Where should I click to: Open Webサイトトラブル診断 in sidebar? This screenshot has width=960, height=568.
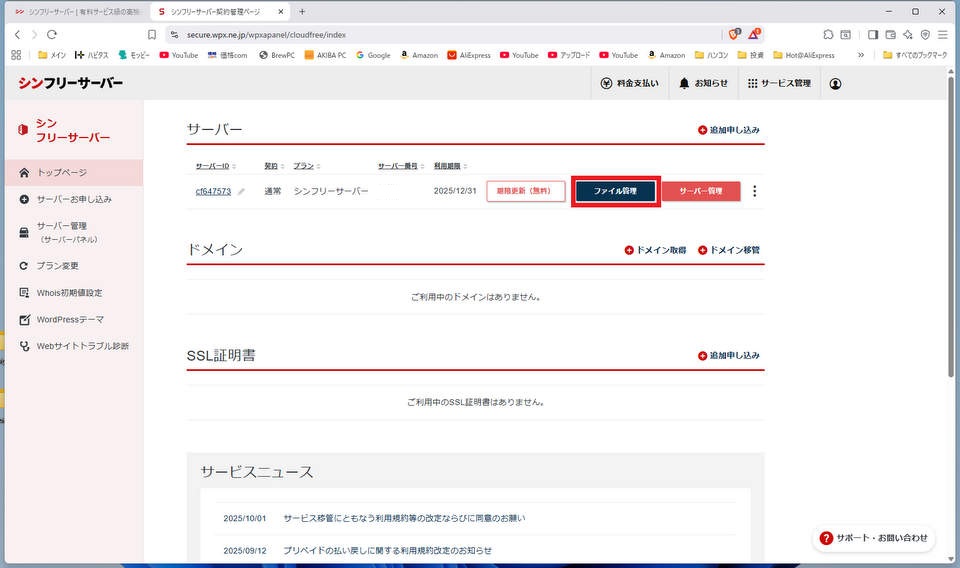point(82,346)
